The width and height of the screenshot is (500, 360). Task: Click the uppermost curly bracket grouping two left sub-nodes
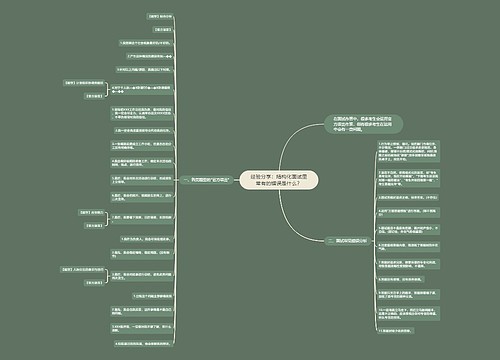click(107, 89)
